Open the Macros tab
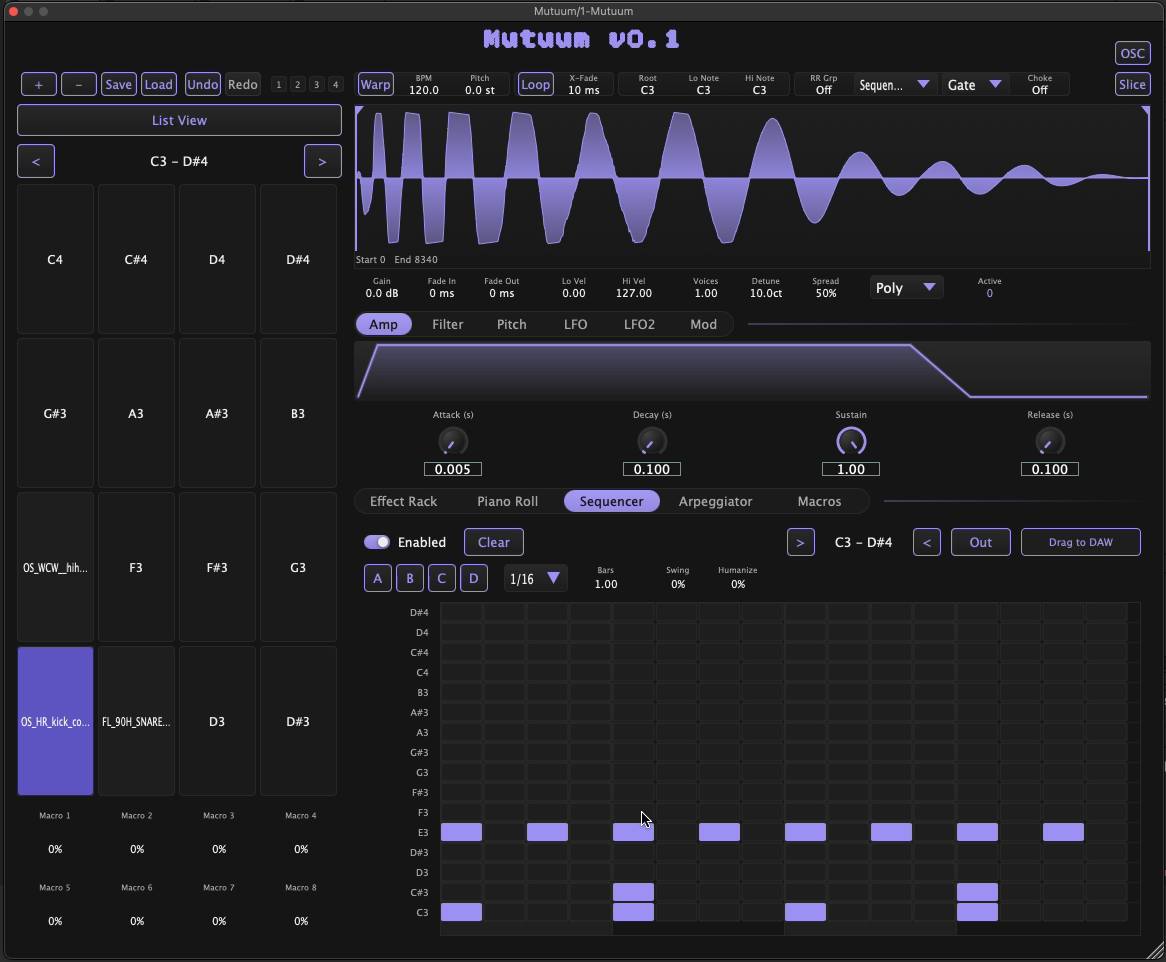This screenshot has width=1166, height=962. coord(819,501)
